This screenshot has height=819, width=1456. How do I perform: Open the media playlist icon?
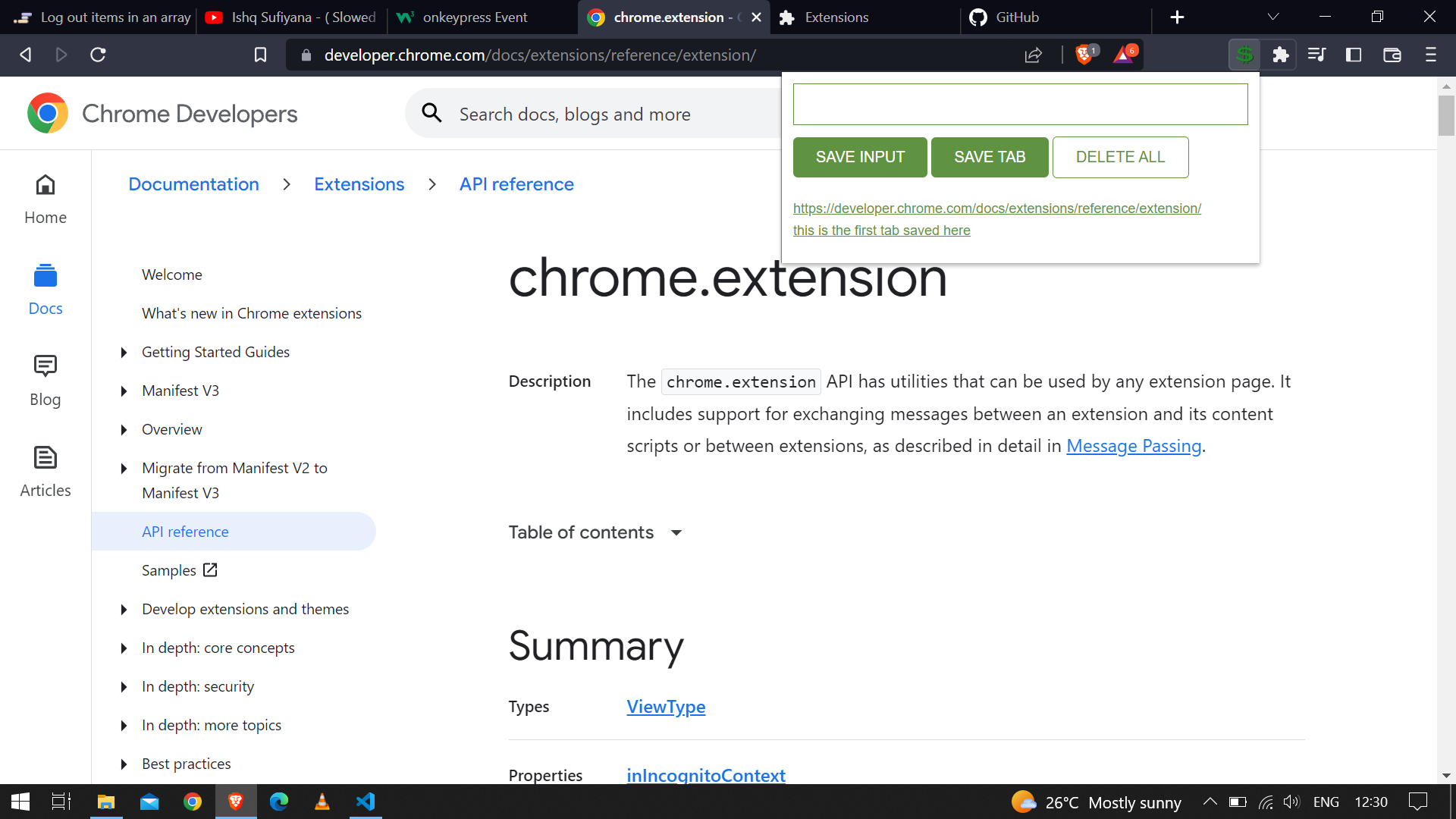click(x=1317, y=55)
